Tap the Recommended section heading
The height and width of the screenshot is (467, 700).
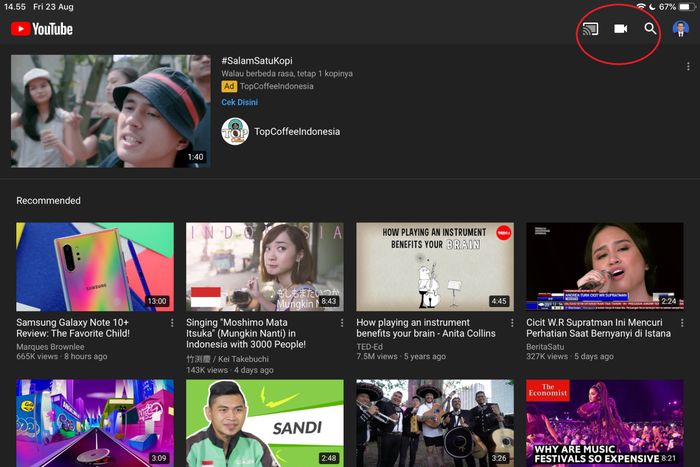(x=48, y=201)
